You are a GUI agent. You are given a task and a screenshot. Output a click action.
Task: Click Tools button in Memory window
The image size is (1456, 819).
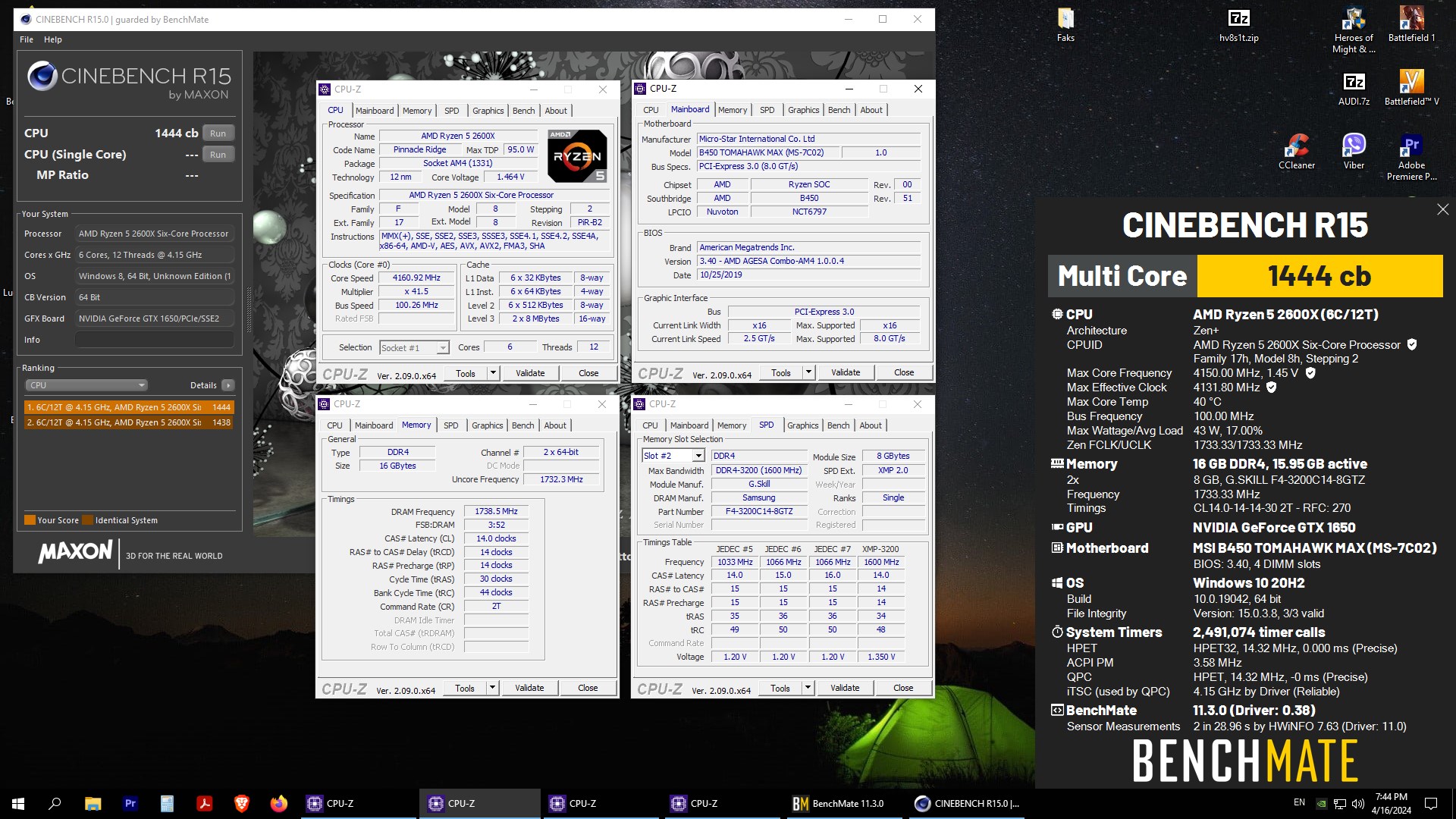(464, 688)
